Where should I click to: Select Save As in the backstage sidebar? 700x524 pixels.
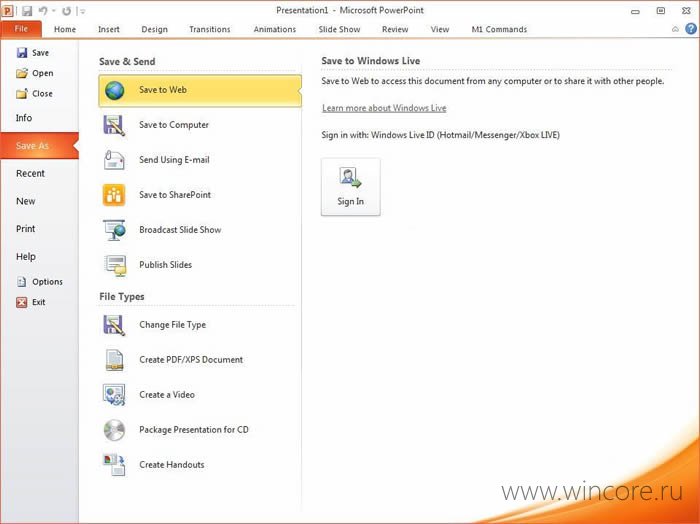[x=40, y=146]
